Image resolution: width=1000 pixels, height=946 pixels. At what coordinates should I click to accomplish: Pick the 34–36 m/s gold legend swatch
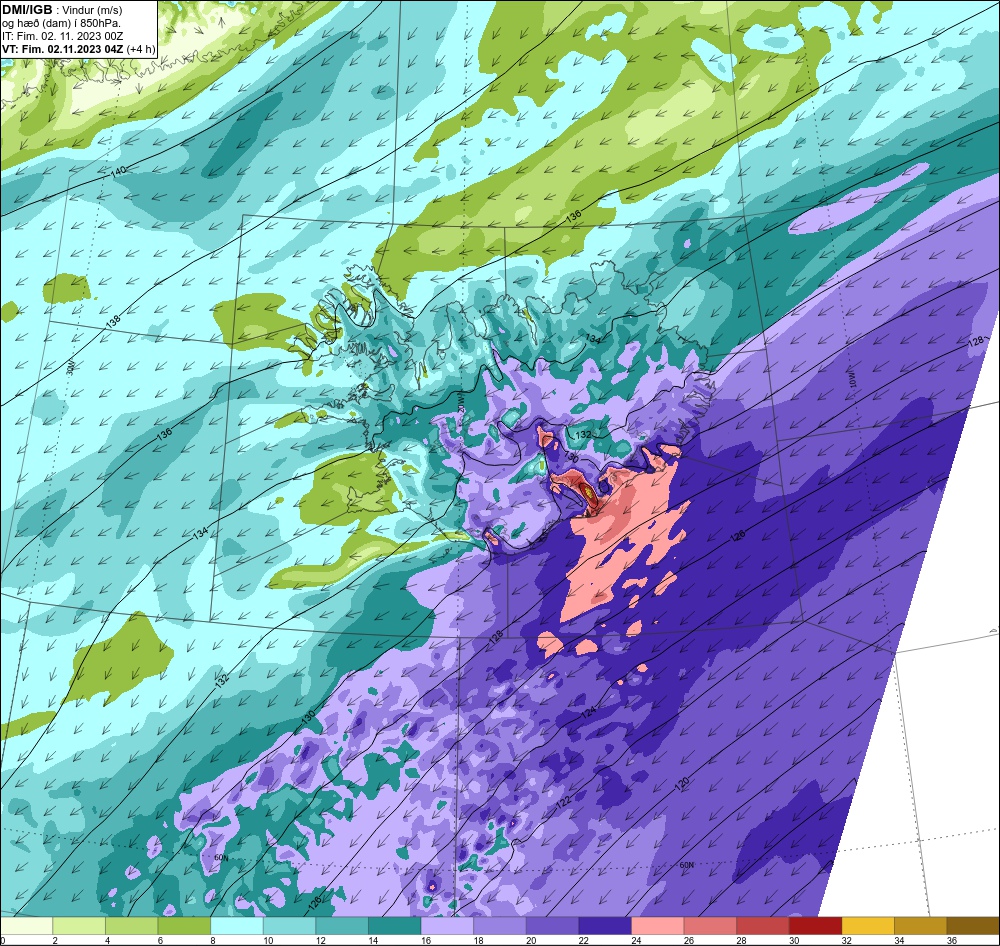click(921, 926)
